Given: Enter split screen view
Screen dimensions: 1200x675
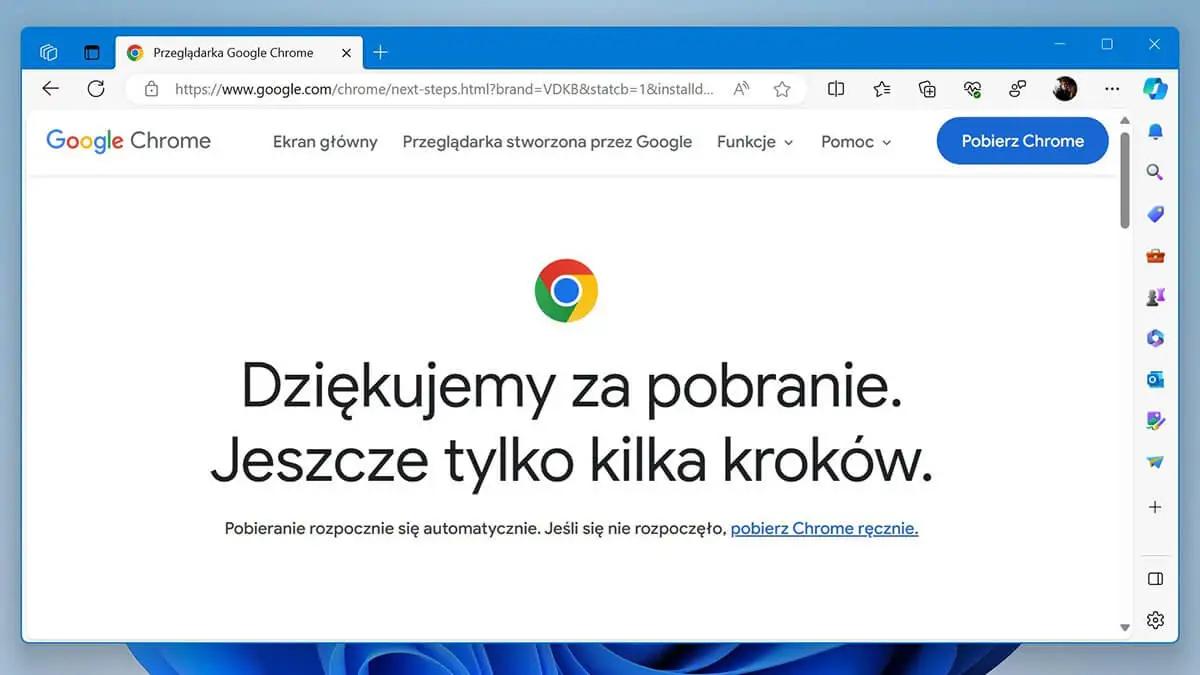Looking at the screenshot, I should (x=835, y=89).
